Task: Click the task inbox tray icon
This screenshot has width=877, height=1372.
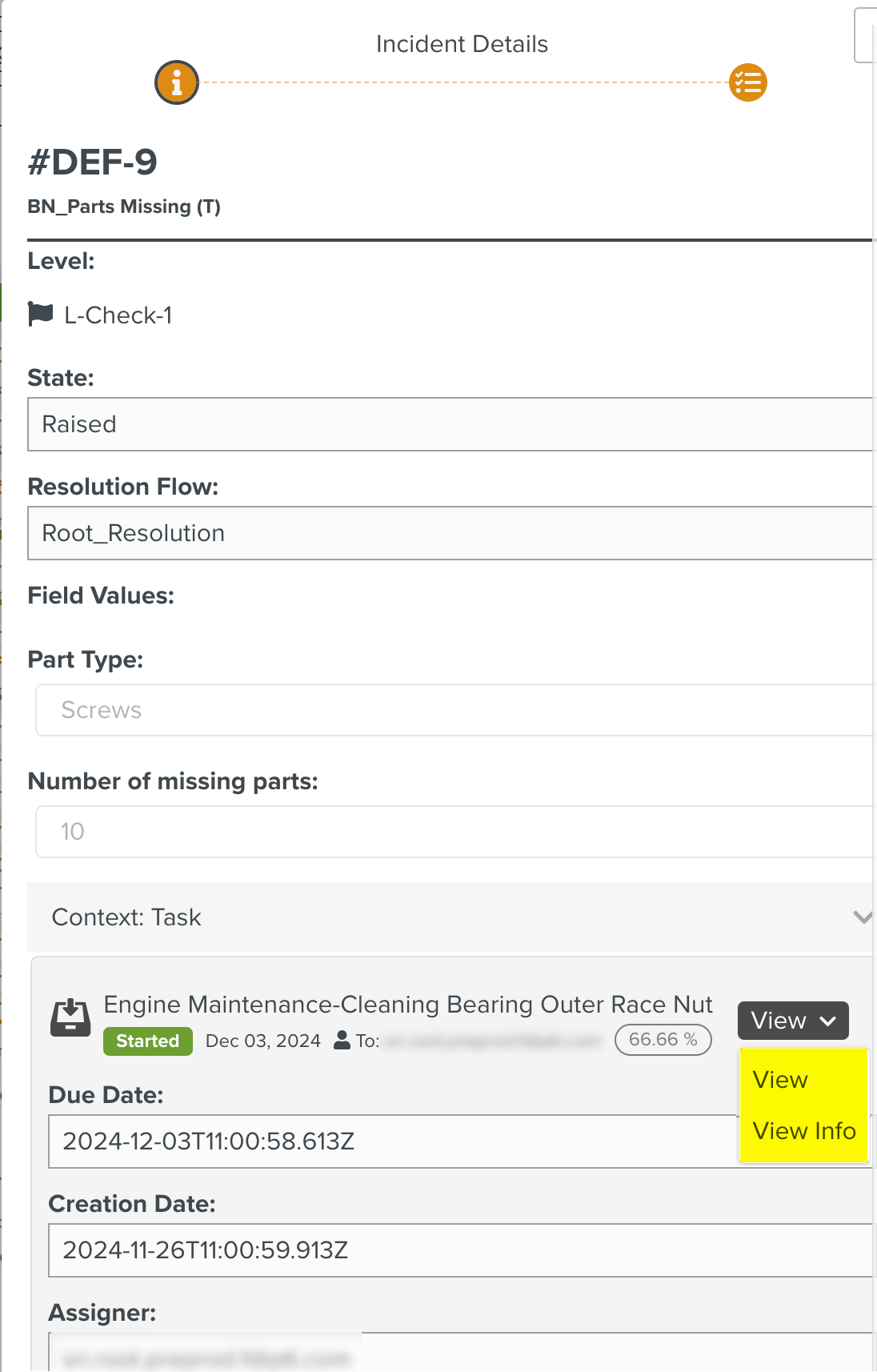Action: click(70, 1018)
